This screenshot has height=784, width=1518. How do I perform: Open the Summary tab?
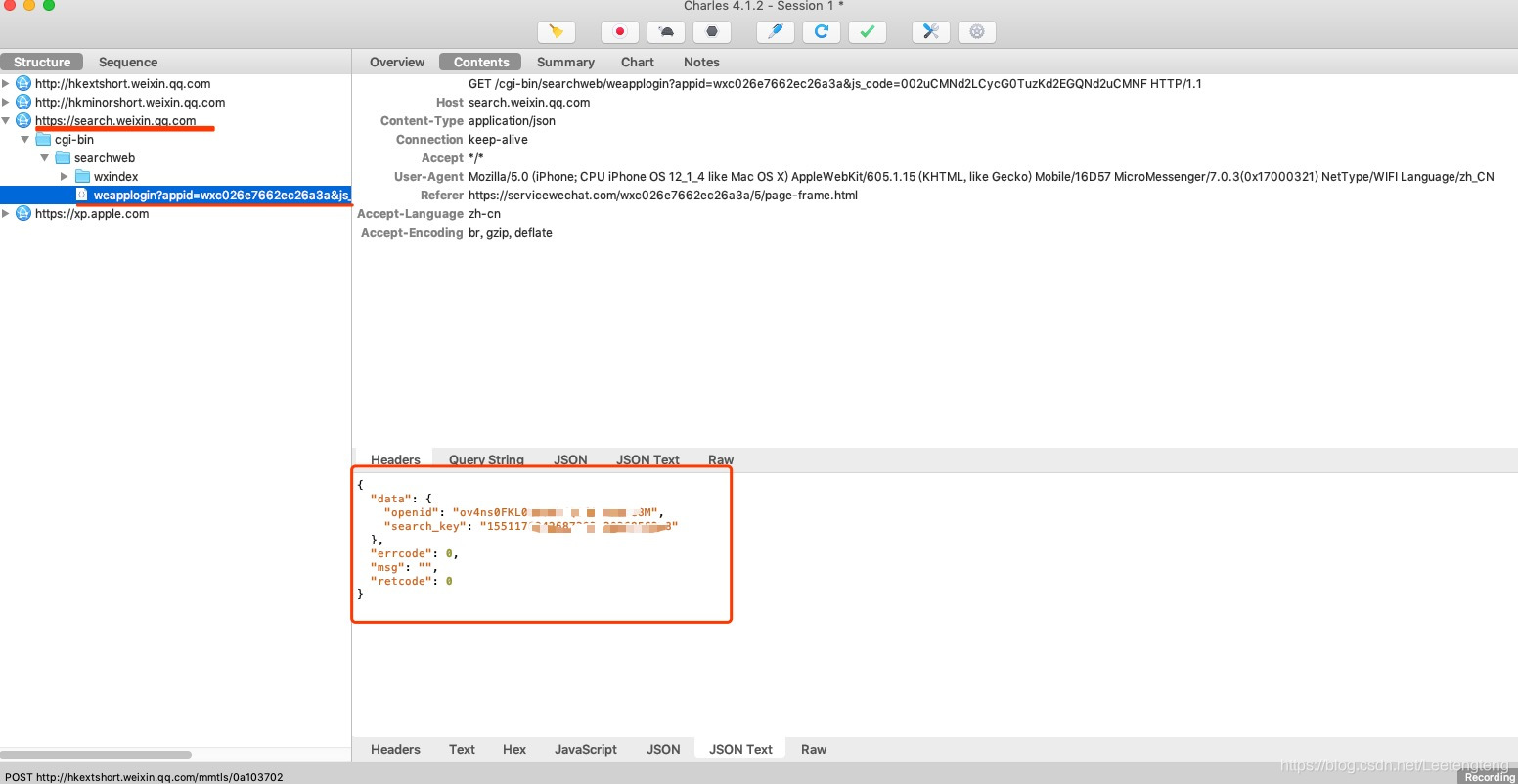[565, 62]
